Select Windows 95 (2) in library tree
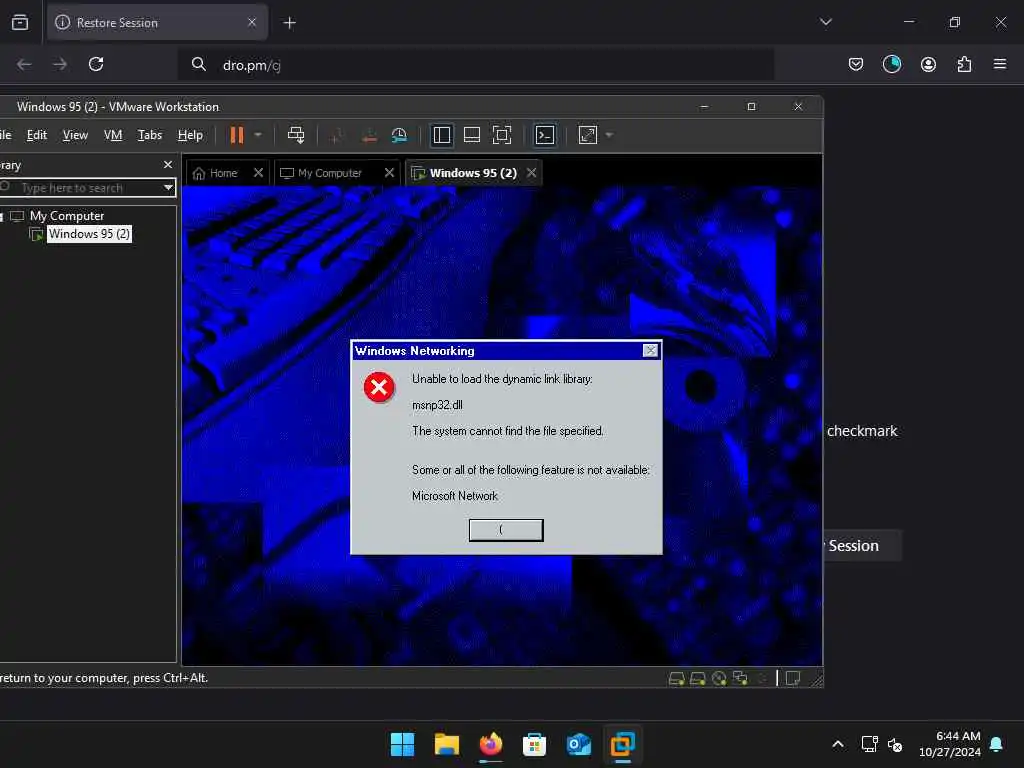The width and height of the screenshot is (1024, 768). point(89,234)
